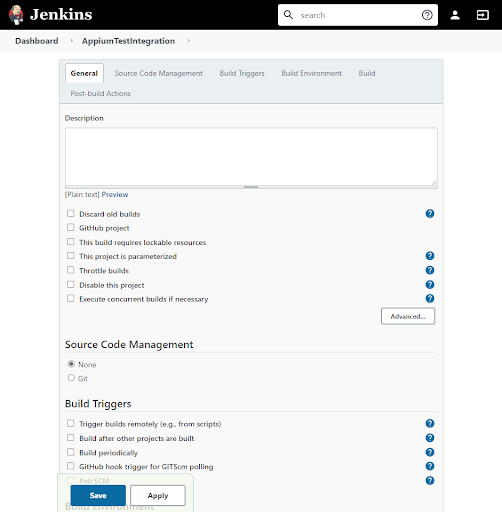Show help for Build after other projects
Image resolution: width=502 pixels, height=512 pixels.
pos(430,438)
